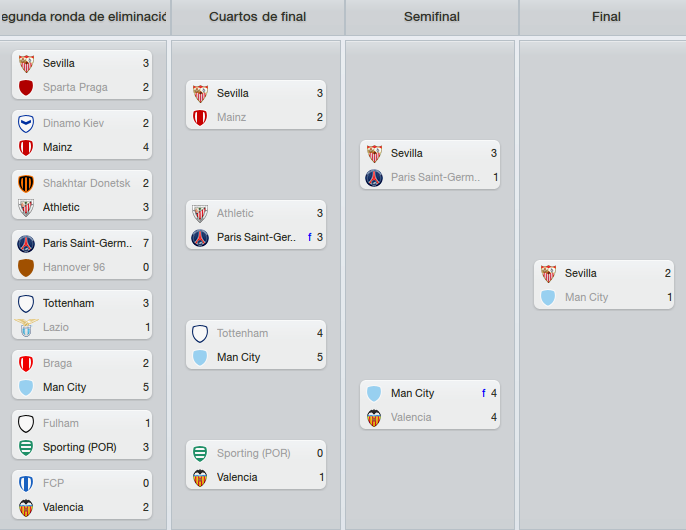Click the Dinamo Kiev club crest
Screen dimensions: 686x530
coord(26,123)
